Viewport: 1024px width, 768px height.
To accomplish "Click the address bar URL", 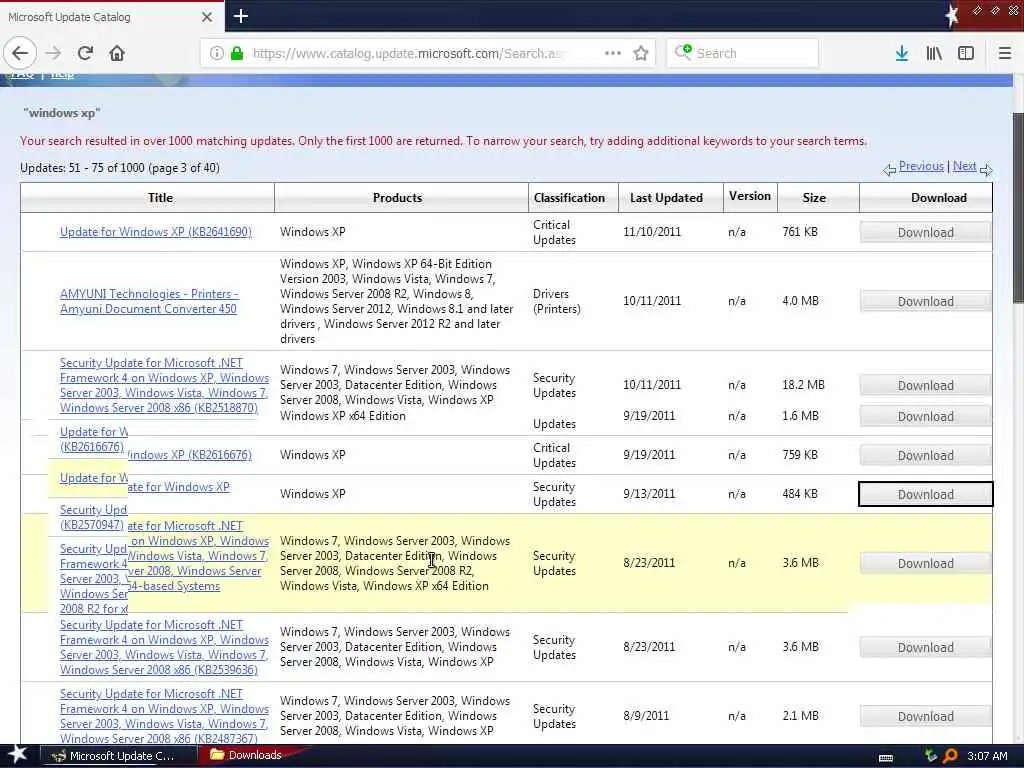I will coord(410,54).
